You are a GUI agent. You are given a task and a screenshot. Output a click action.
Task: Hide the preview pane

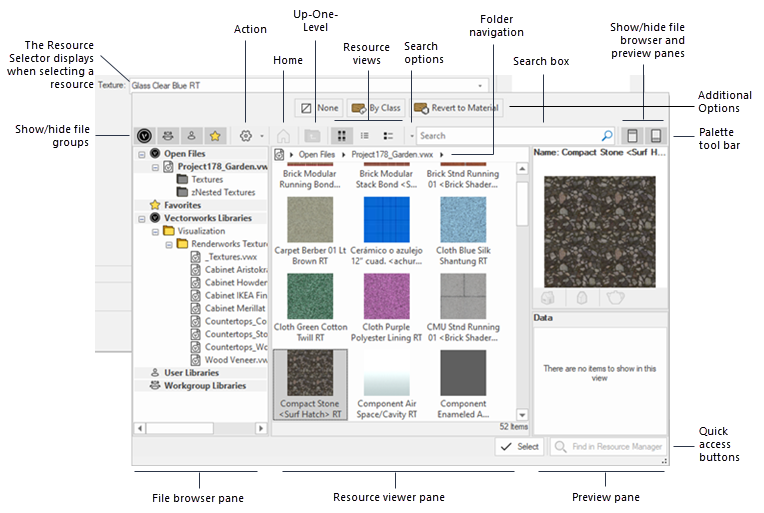coord(656,135)
